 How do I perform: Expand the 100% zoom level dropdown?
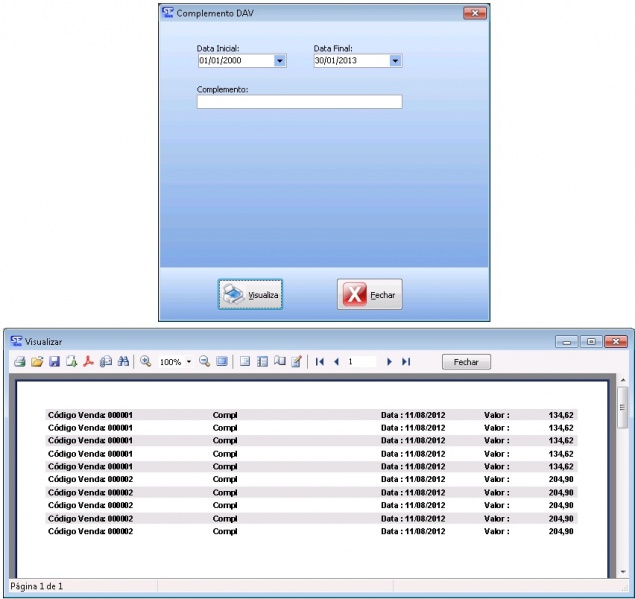coord(189,362)
